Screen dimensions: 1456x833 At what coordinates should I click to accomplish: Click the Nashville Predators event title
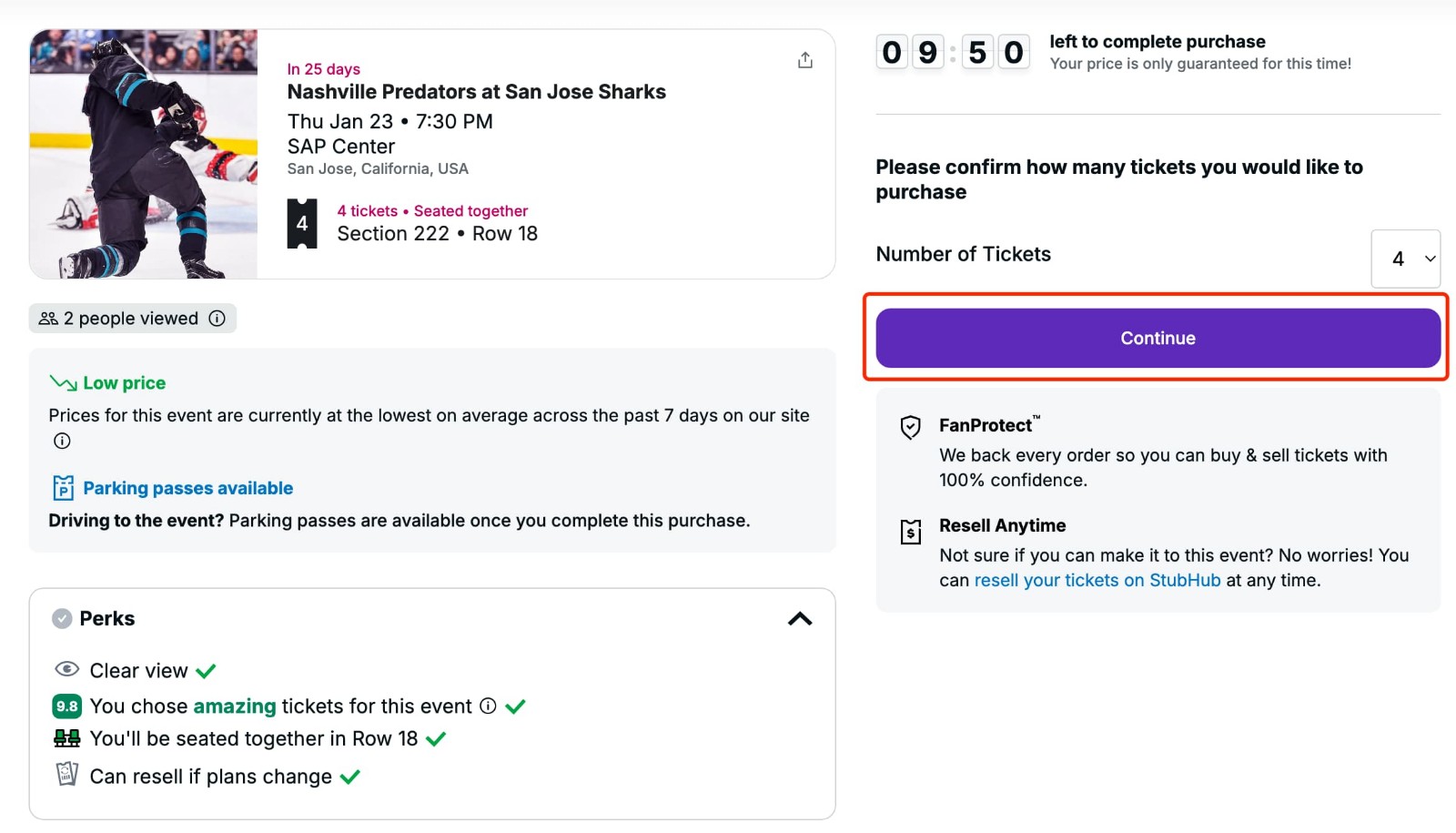(476, 91)
